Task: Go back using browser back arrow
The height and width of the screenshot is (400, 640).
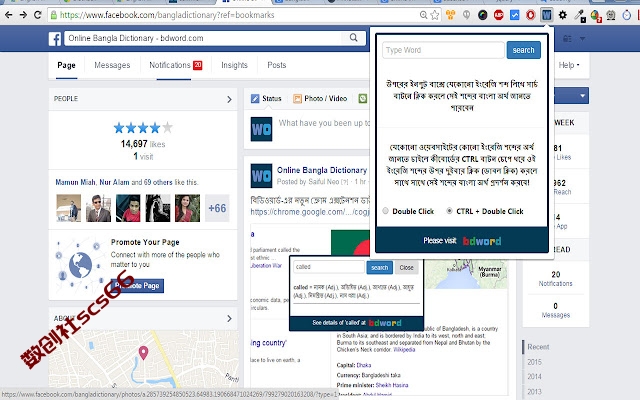Action: [x=8, y=15]
